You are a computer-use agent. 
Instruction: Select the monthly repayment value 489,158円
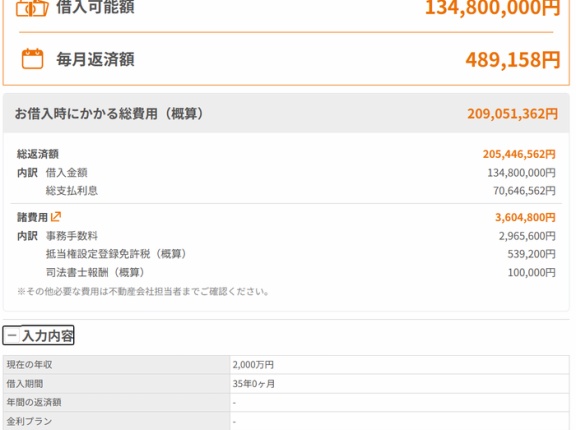tap(512, 59)
